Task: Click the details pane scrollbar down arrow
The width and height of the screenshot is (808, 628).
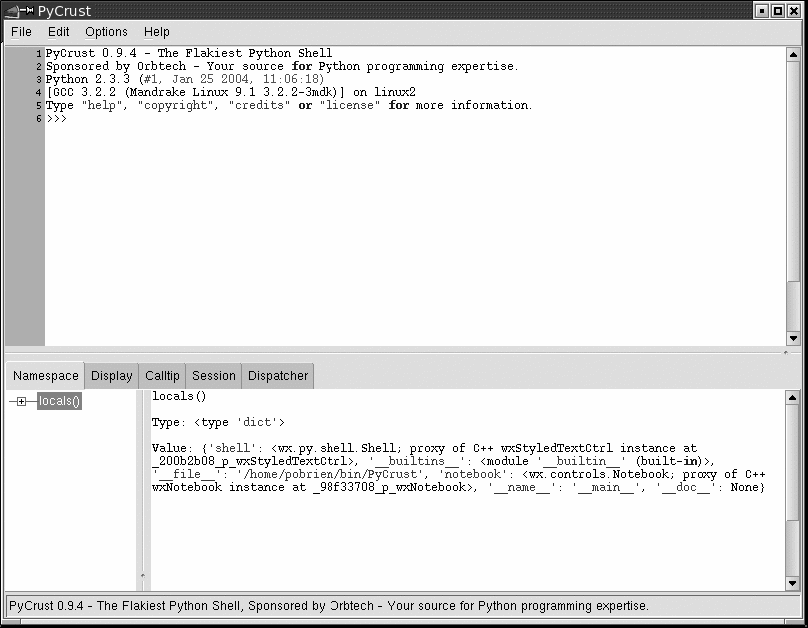Action: (793, 583)
